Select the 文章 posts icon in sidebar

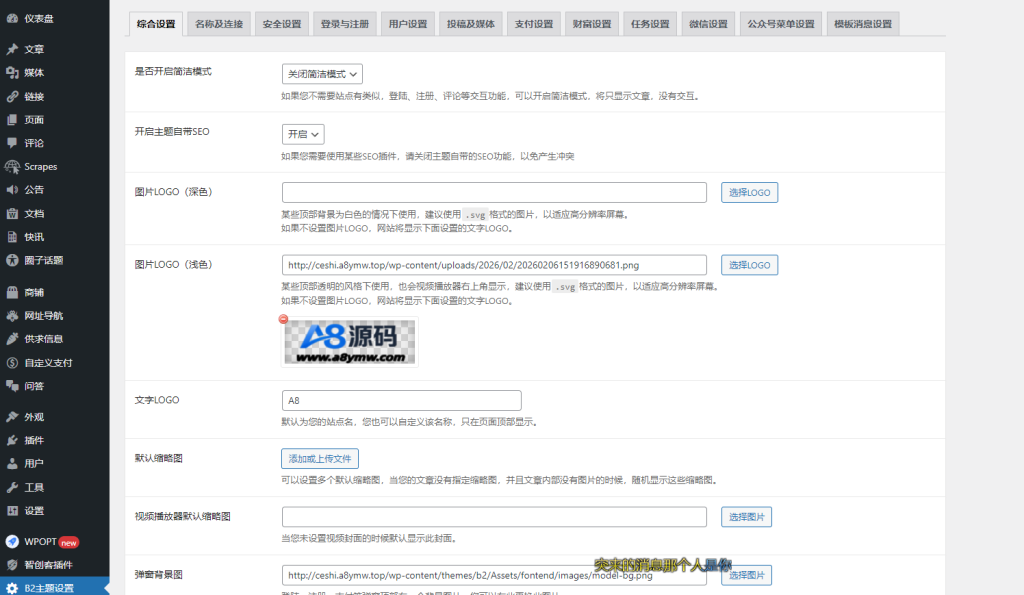pyautogui.click(x=14, y=47)
